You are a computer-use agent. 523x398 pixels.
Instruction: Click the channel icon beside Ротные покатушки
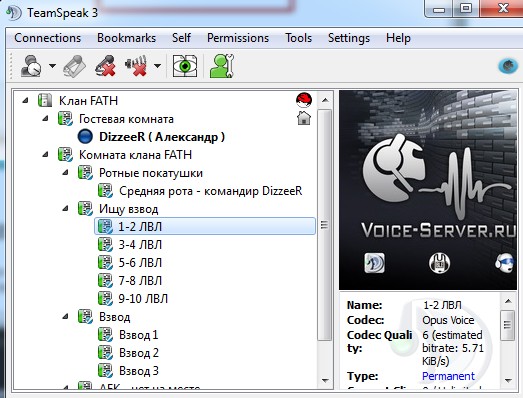[85, 173]
